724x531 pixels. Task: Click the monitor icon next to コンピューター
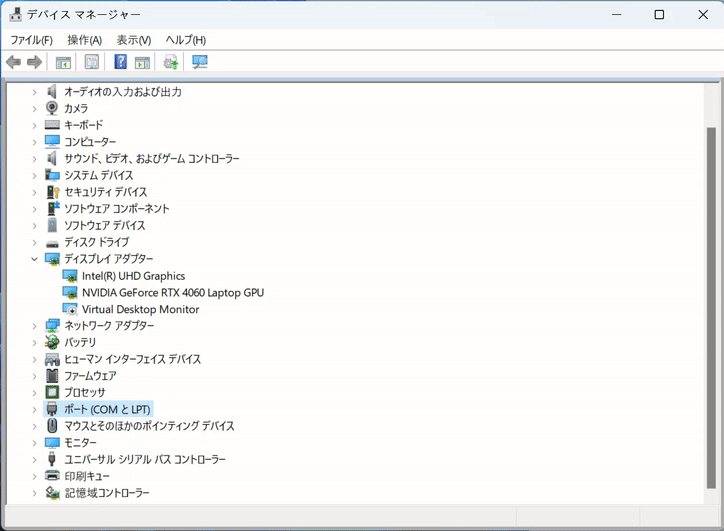(52, 141)
